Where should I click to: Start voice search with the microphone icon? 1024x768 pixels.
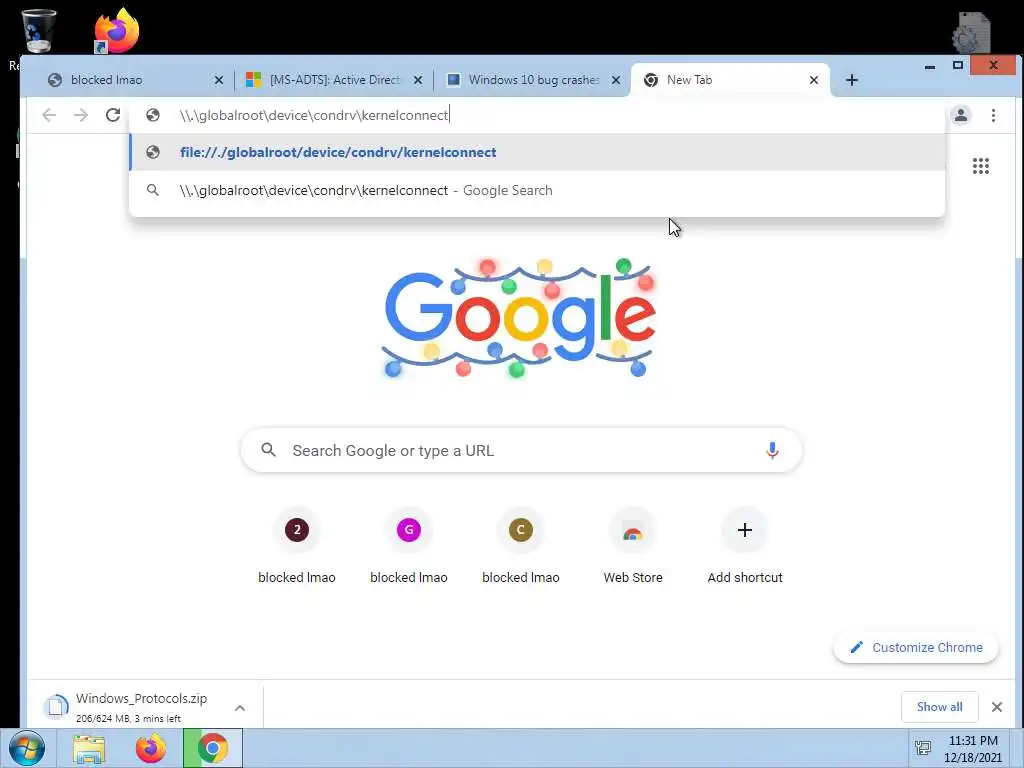(772, 450)
